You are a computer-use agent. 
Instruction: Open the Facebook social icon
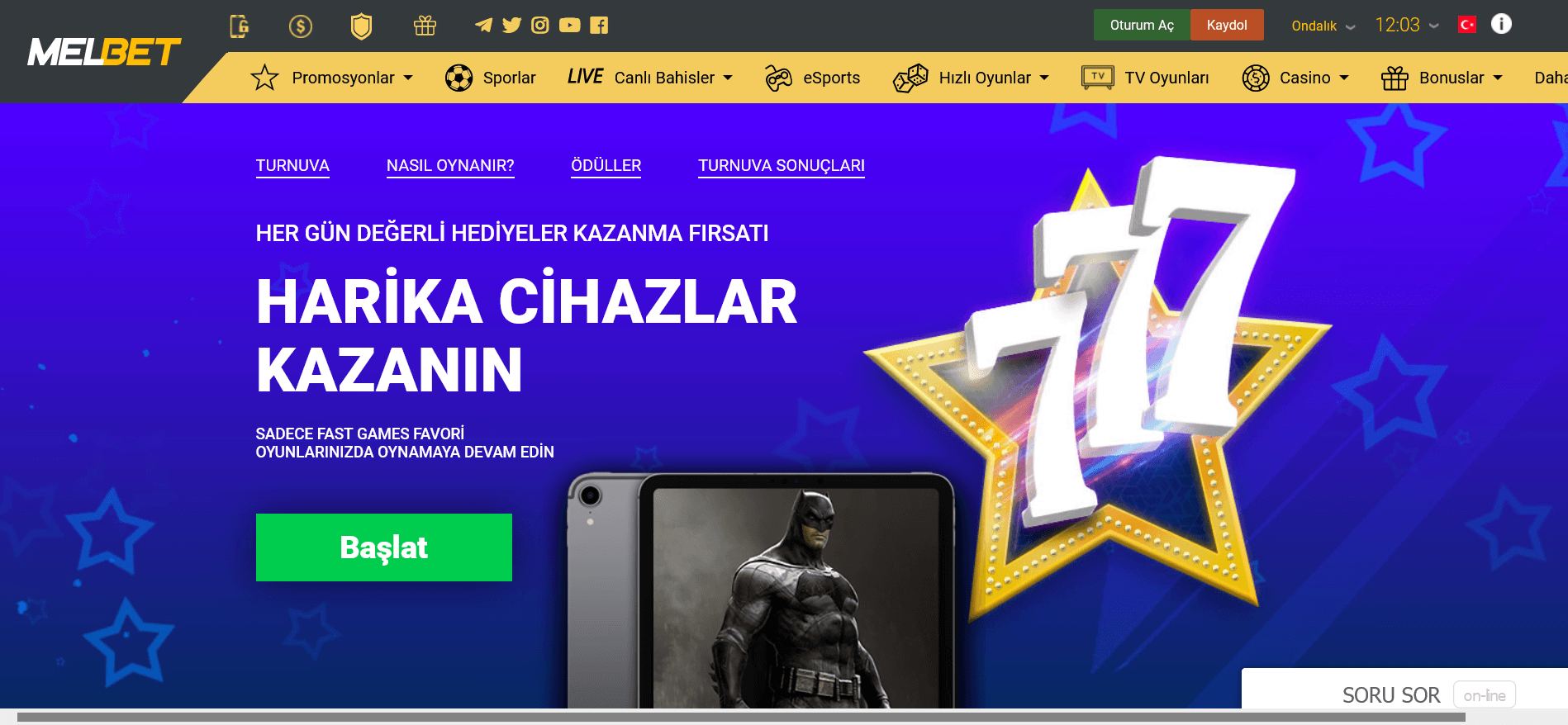tap(600, 26)
